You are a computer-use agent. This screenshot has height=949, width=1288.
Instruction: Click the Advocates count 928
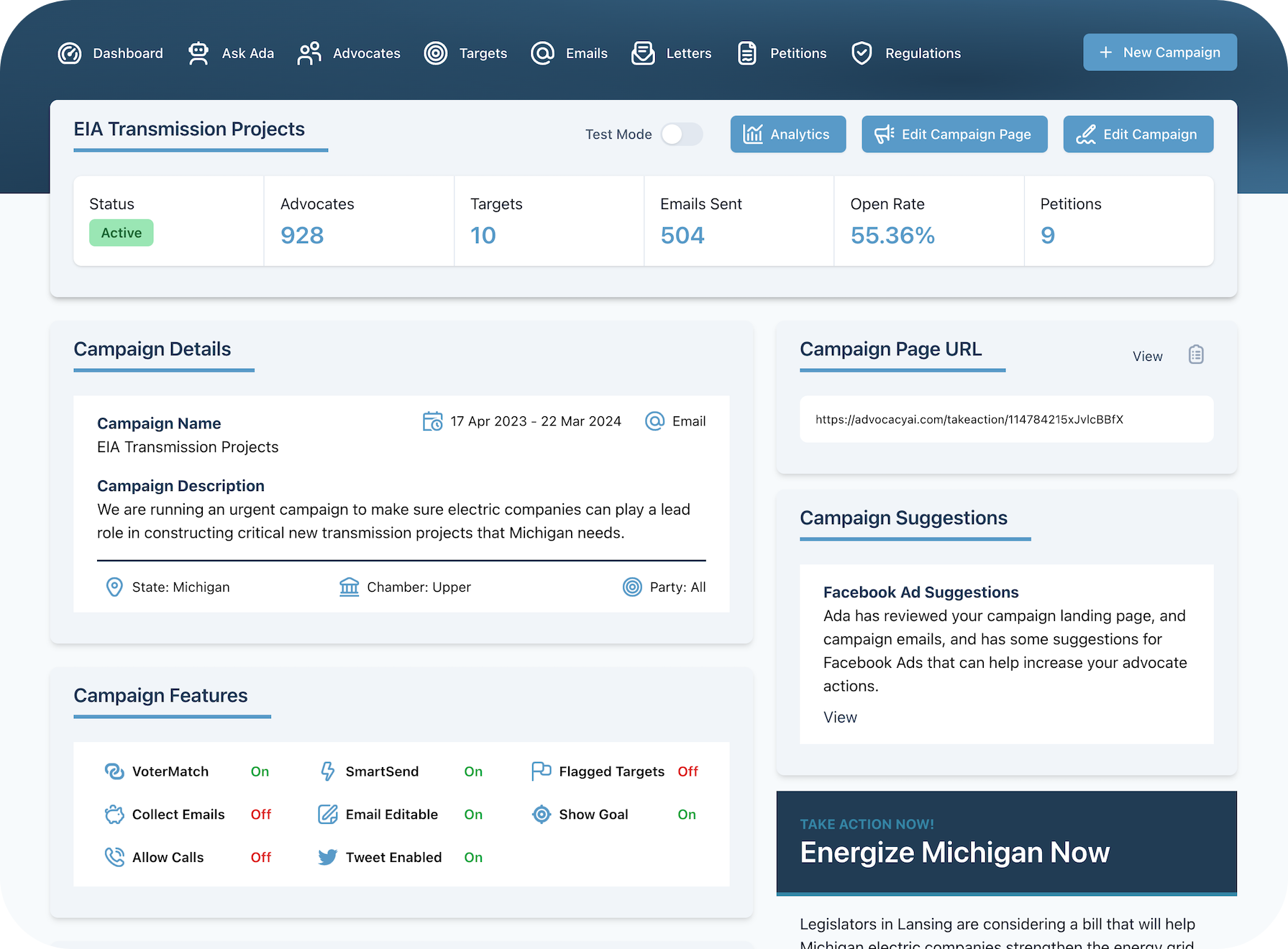point(302,236)
